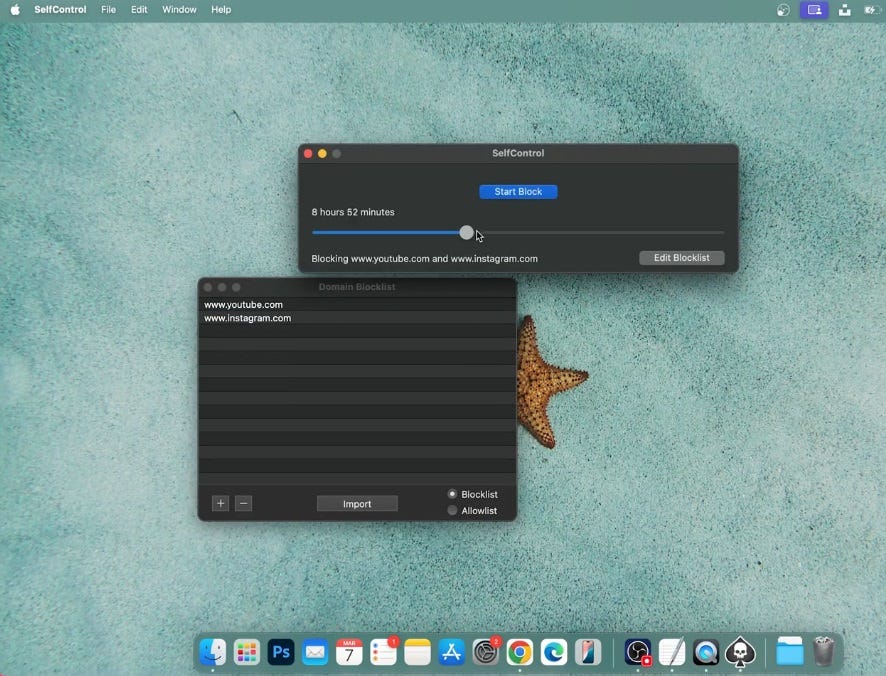
Task: Open the SelfControl app menu
Action: (x=60, y=10)
